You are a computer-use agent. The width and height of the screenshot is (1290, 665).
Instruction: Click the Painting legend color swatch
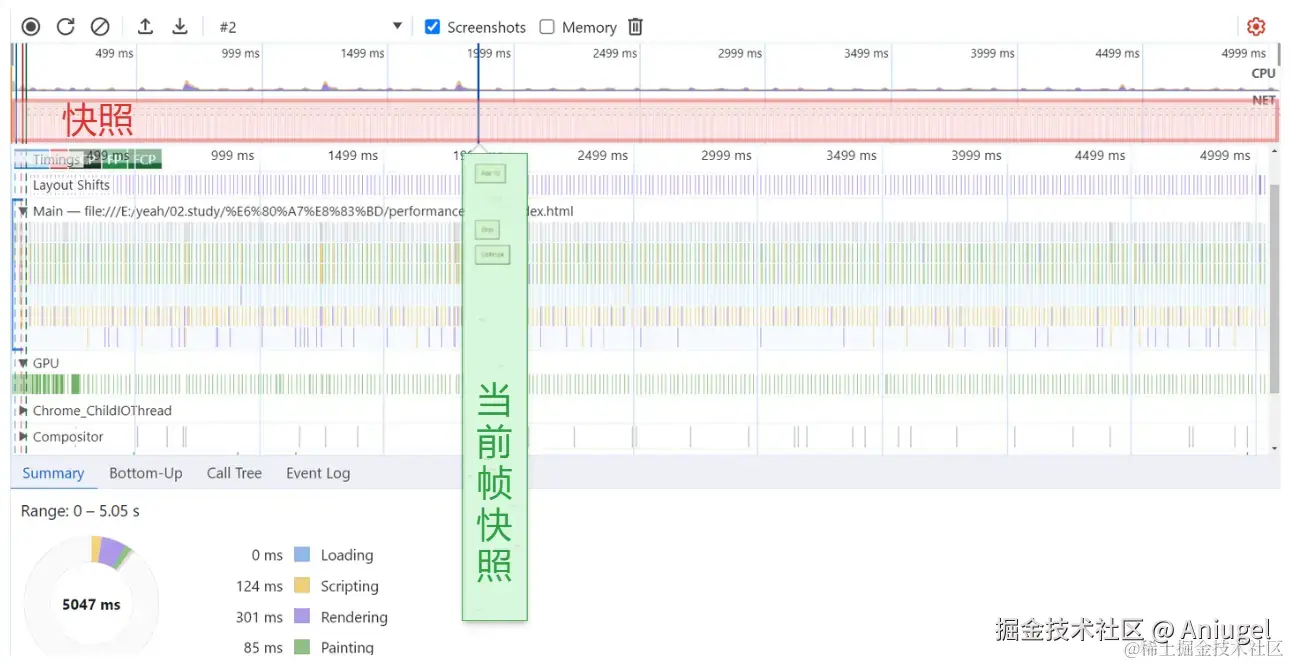coord(302,647)
